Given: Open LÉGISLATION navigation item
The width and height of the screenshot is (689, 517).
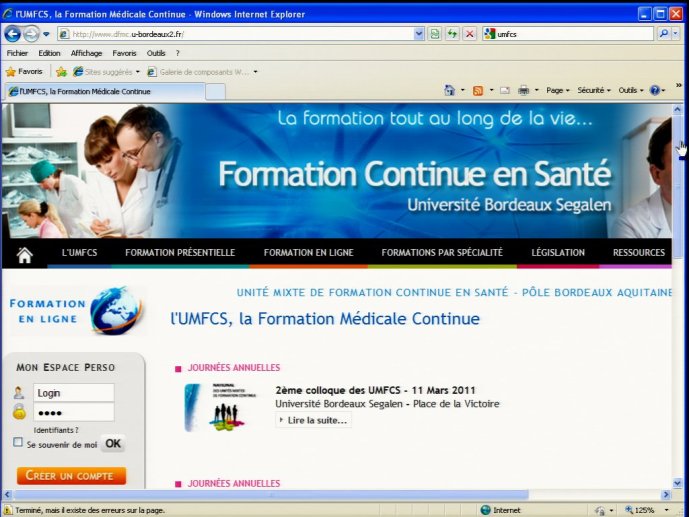Looking at the screenshot, I should click(x=558, y=253).
